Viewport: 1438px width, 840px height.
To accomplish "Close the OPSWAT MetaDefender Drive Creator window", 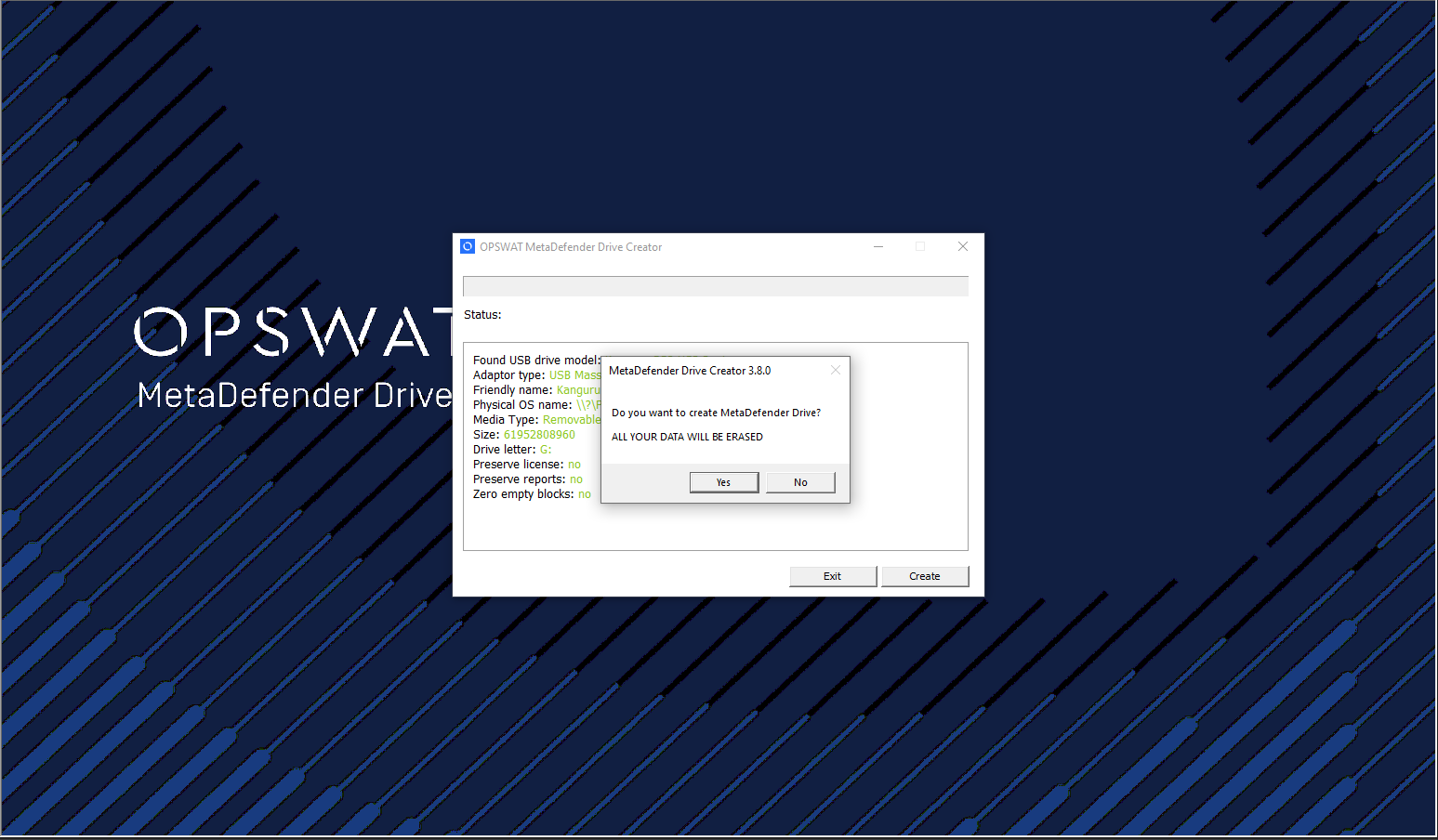I will pos(963,246).
